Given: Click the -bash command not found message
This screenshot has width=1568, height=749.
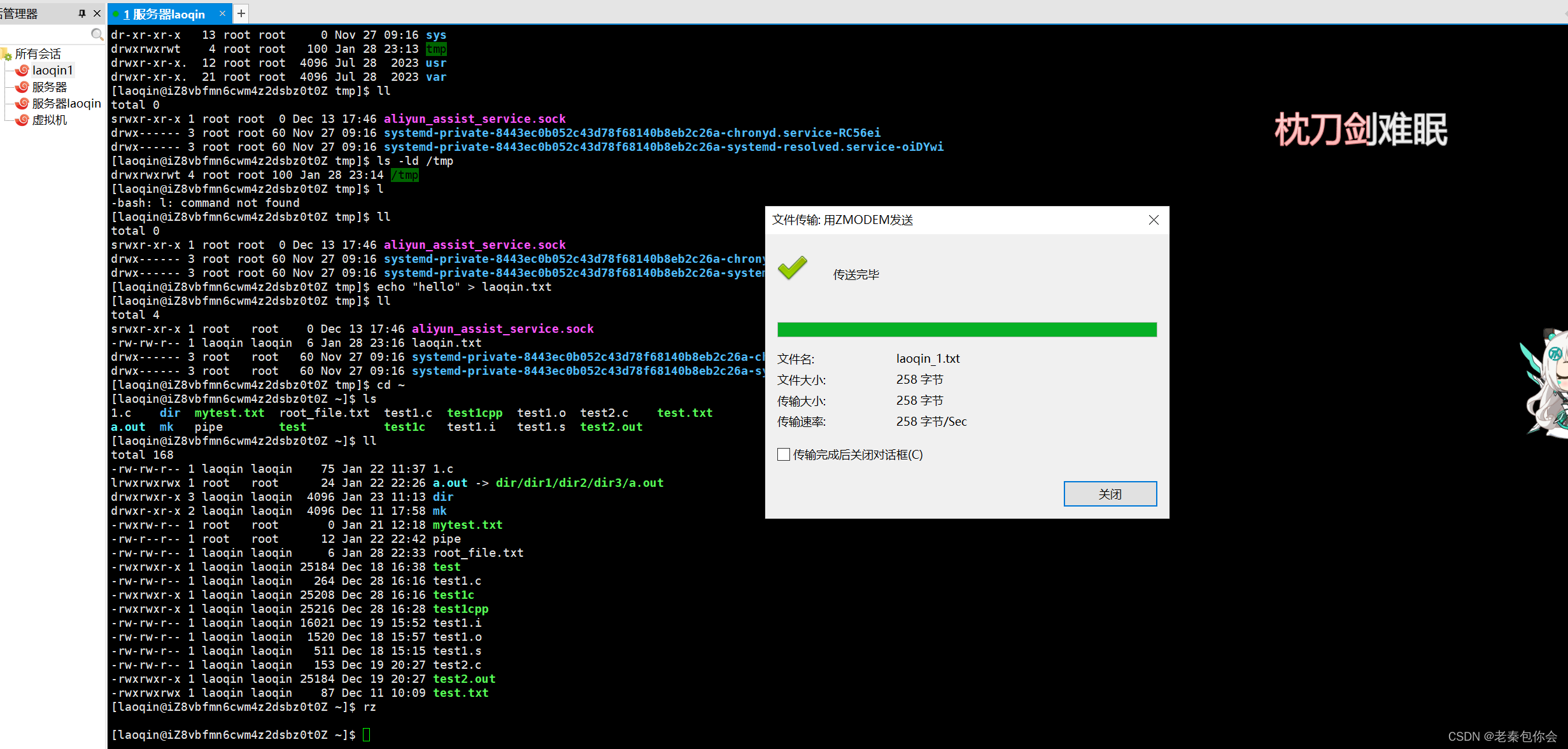Looking at the screenshot, I should click(205, 203).
